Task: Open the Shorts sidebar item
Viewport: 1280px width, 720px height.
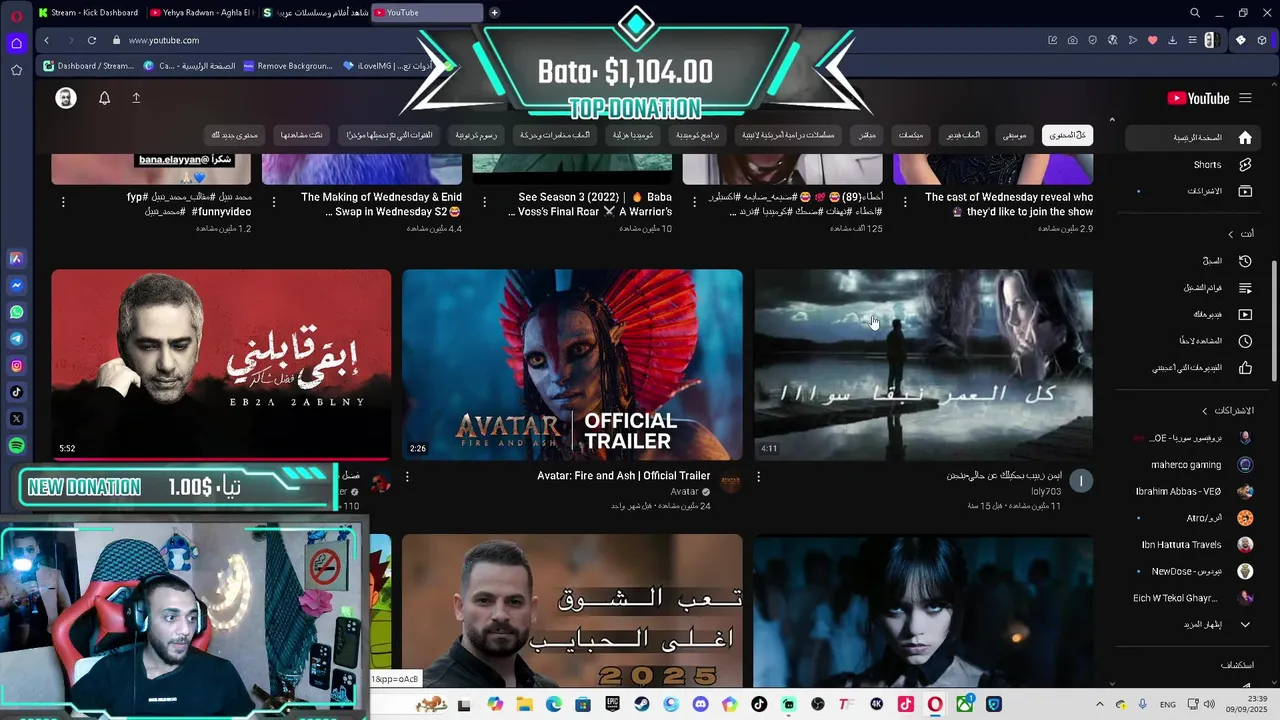Action: tap(1193, 165)
